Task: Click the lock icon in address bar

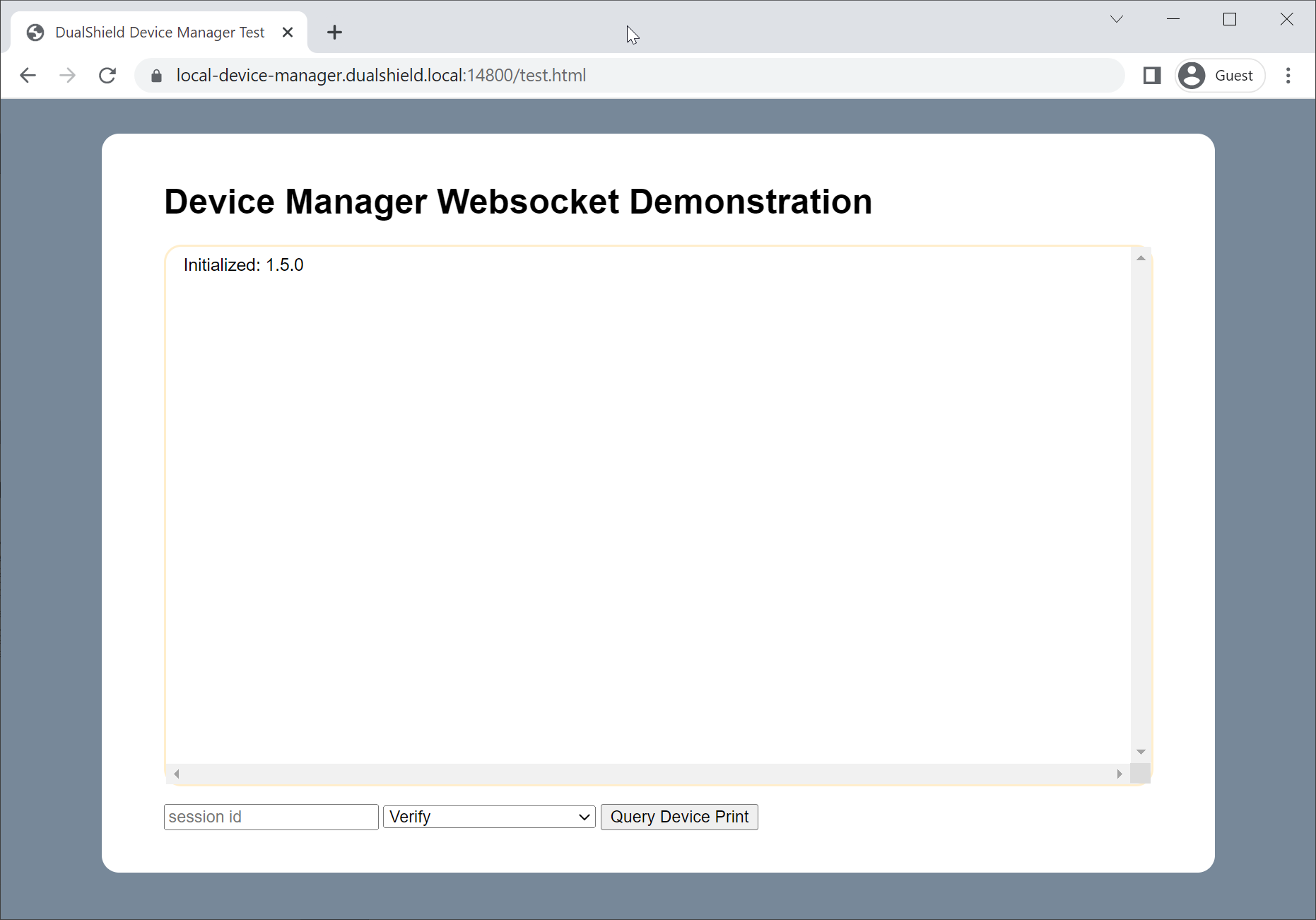Action: coord(157,76)
